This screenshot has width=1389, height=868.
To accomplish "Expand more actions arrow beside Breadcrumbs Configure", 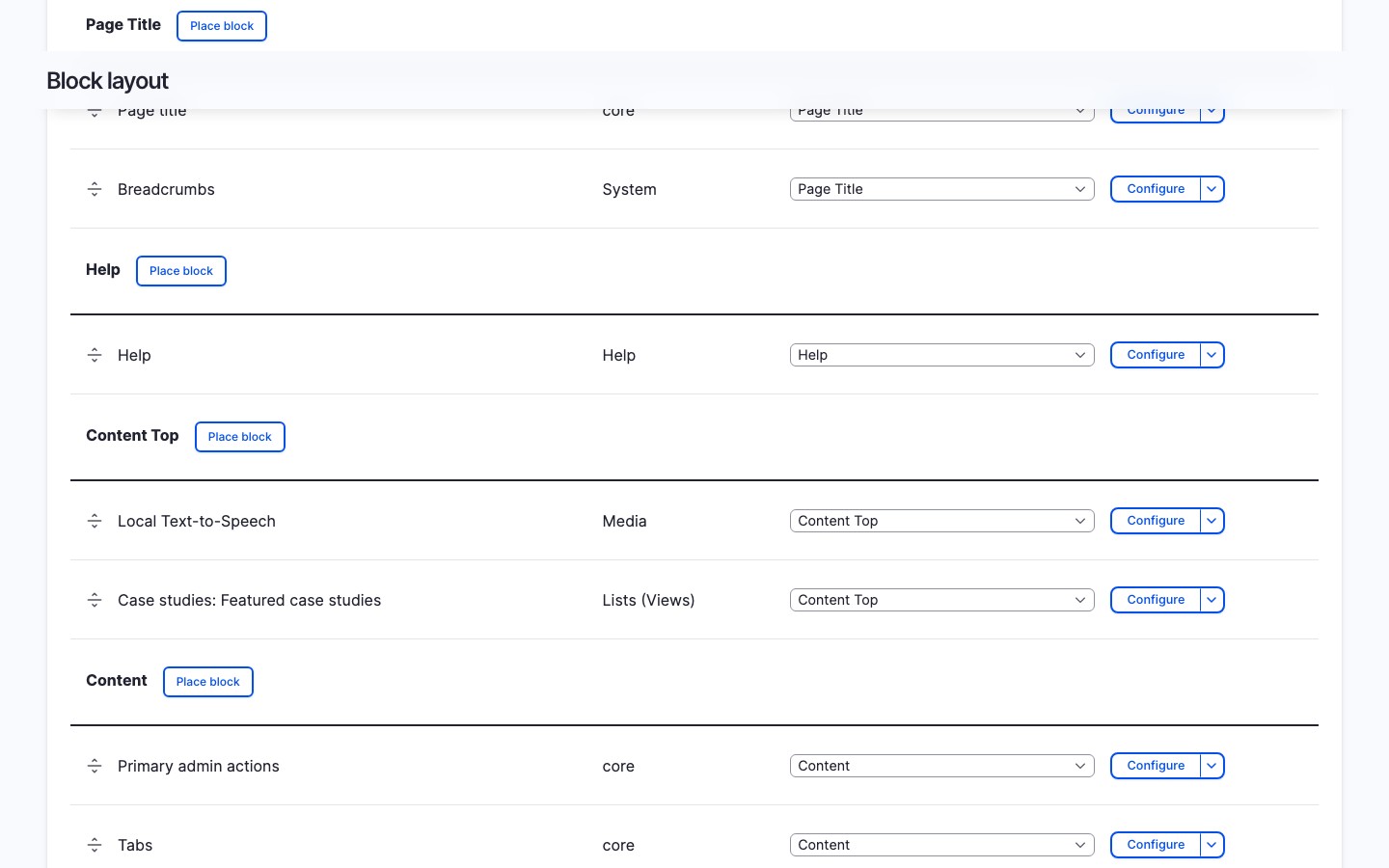I will (1212, 189).
